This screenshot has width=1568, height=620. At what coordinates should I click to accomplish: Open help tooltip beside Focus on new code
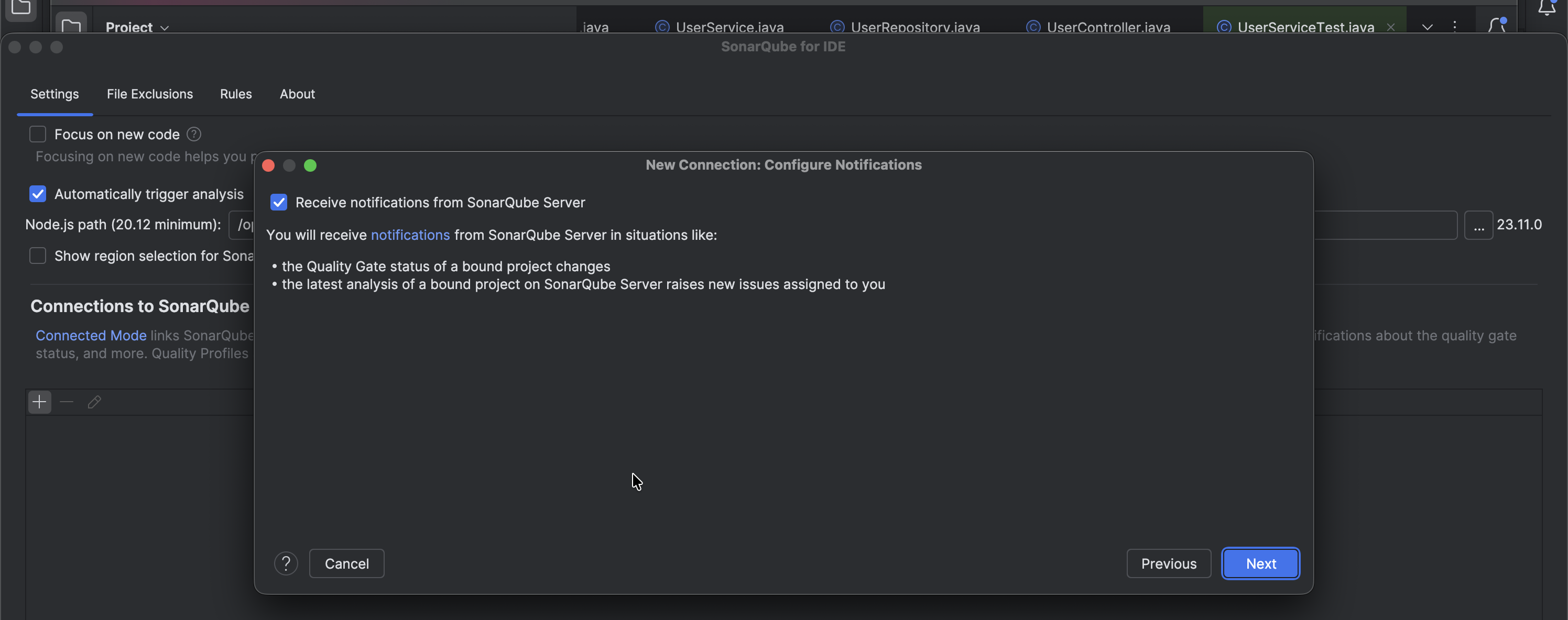coord(194,135)
